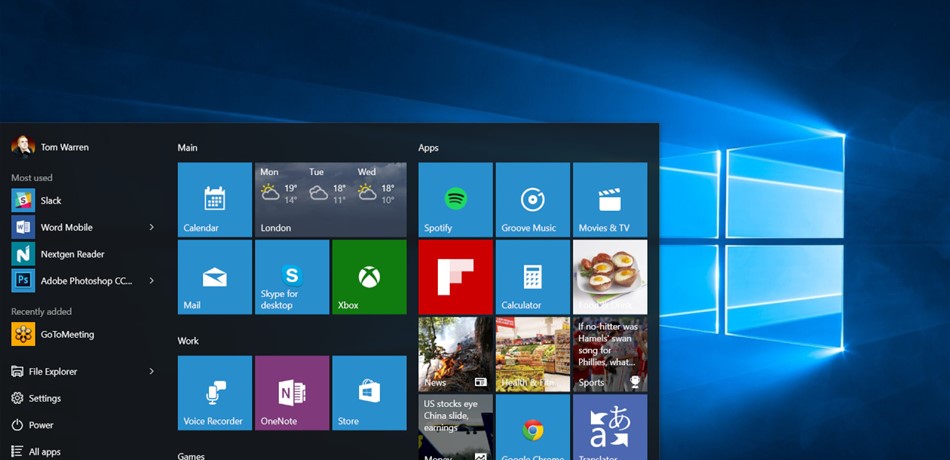
Task: Expand Word Mobile jump list arrow
Action: [151, 227]
